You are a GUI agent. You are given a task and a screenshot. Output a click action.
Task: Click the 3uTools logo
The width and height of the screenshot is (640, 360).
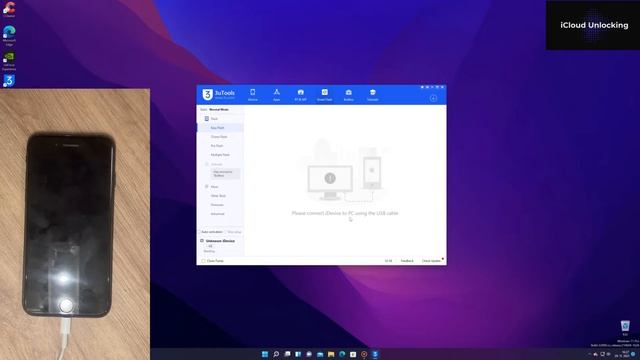click(x=219, y=95)
